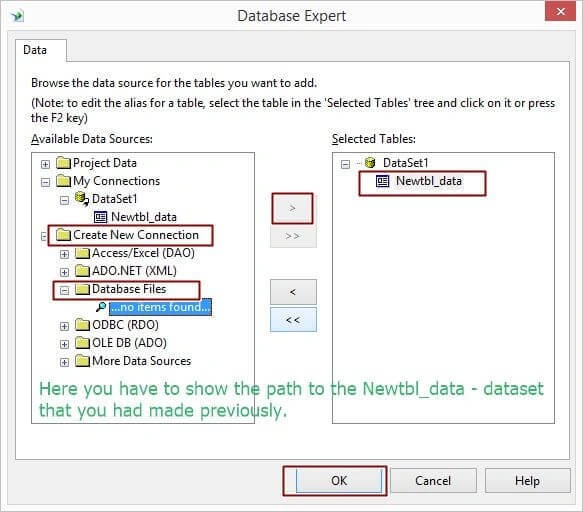Open Help for Database Expert
583x512 pixels.
[x=527, y=481]
